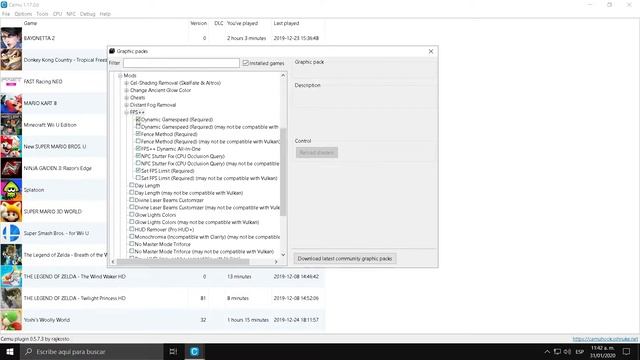This screenshot has height=360, width=640.
Task: Click the Cemu logo in title bar
Action: click(4, 4)
